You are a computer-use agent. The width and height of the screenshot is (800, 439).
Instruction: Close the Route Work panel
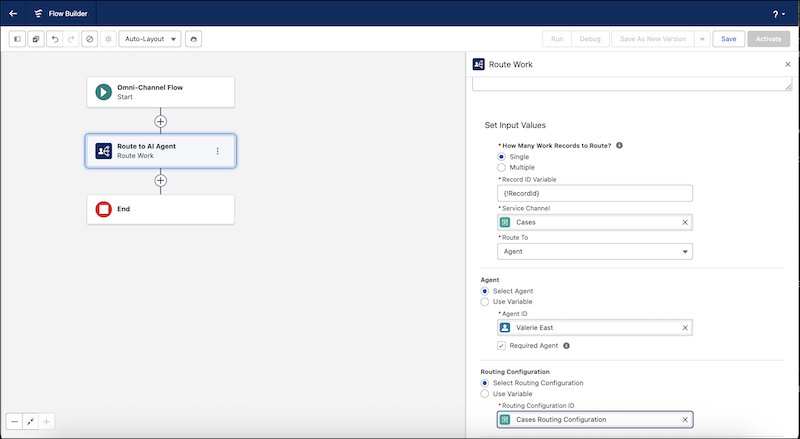[x=788, y=64]
